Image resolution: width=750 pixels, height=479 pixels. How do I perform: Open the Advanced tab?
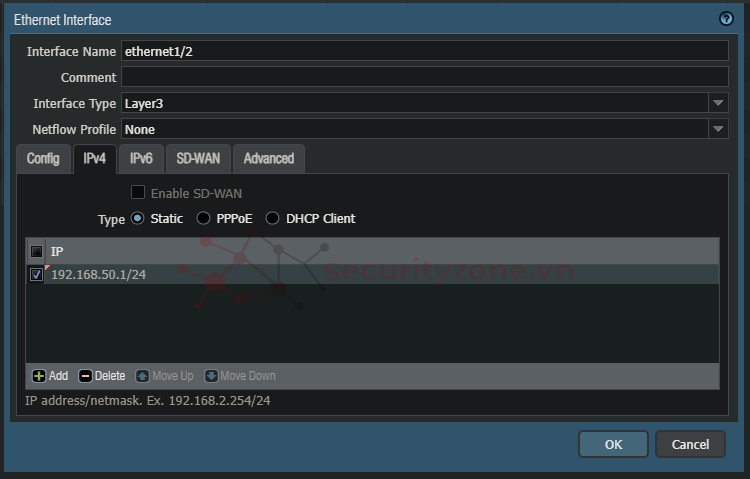[x=269, y=159]
